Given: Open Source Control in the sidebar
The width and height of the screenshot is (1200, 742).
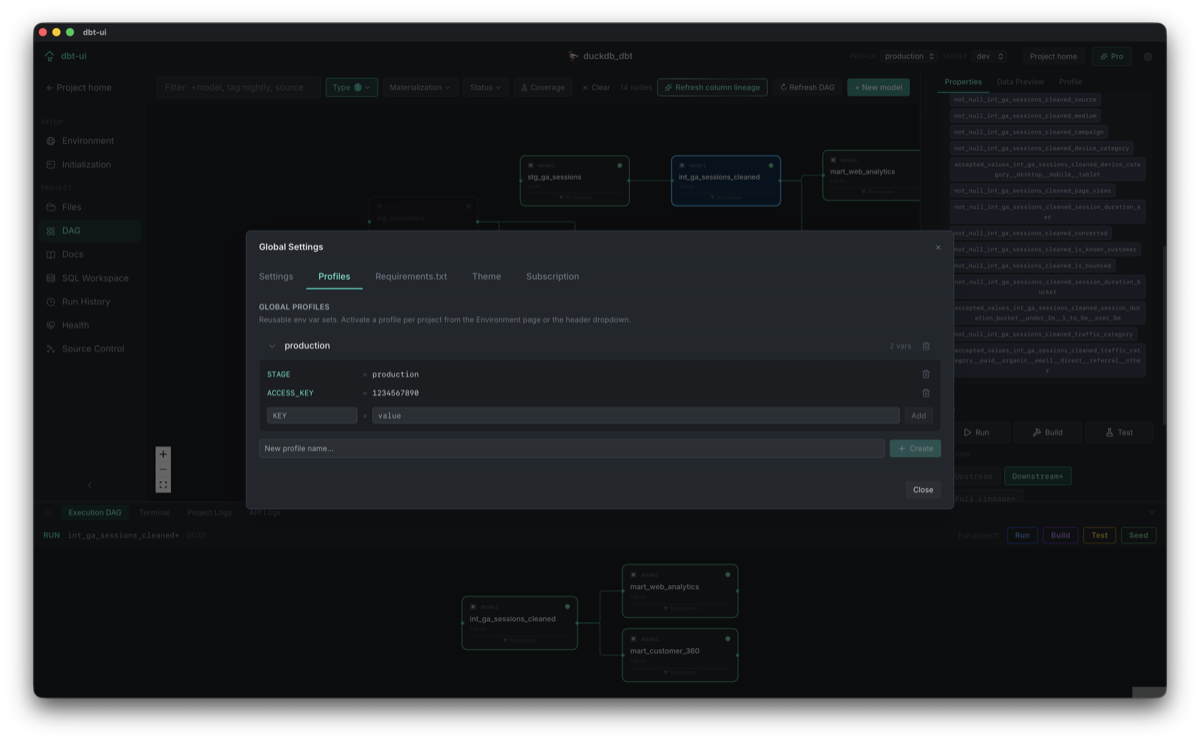Looking at the screenshot, I should coord(93,349).
